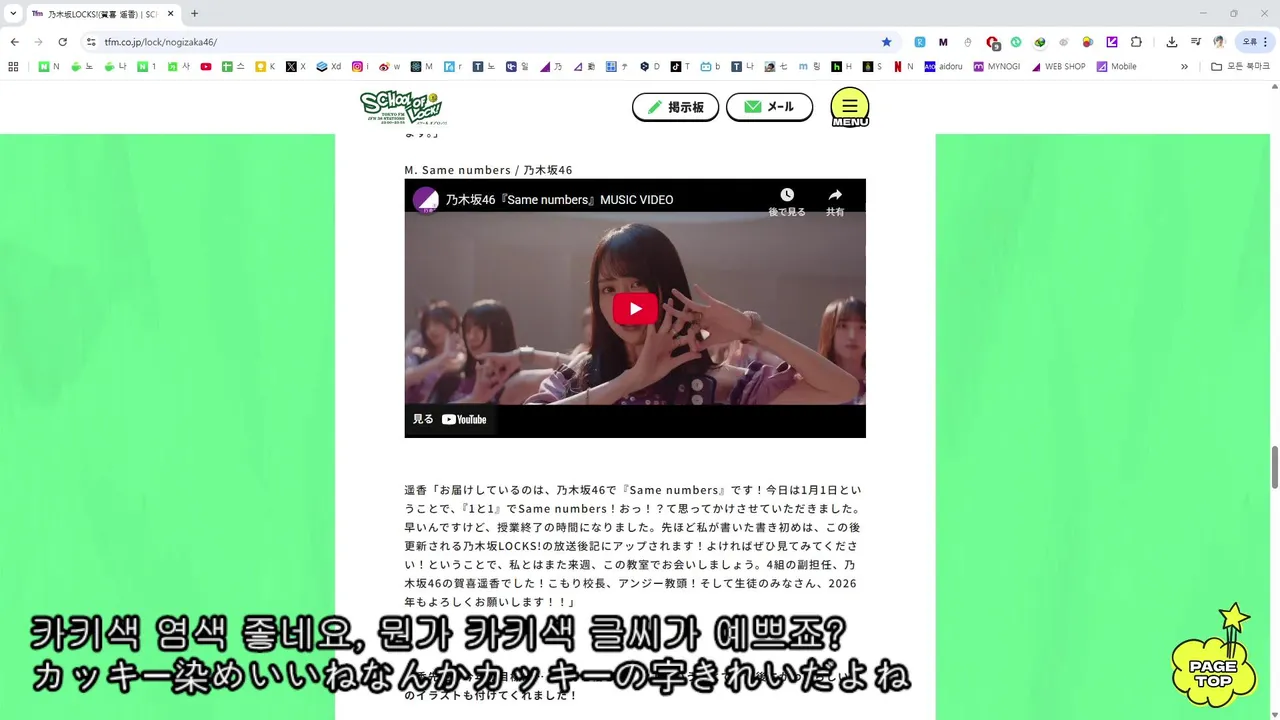Open the aidoru bookmark
1280x720 pixels.
(x=943, y=67)
